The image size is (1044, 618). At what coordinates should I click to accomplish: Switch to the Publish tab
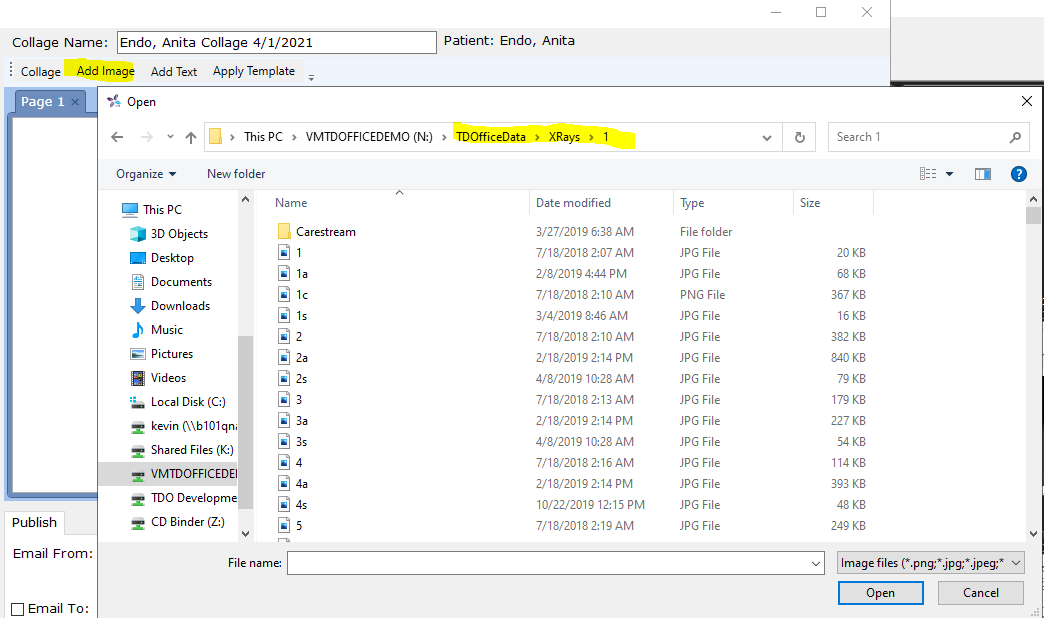(x=35, y=522)
